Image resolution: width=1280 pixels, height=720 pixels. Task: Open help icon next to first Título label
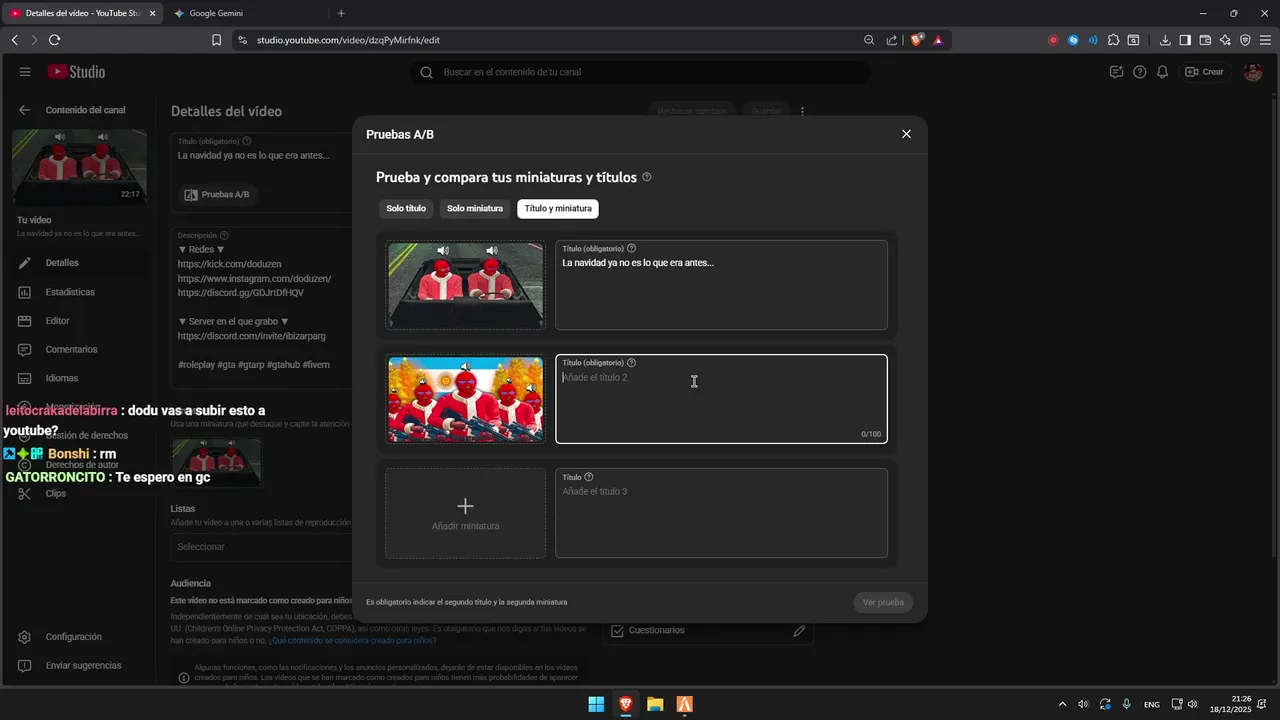pos(631,248)
